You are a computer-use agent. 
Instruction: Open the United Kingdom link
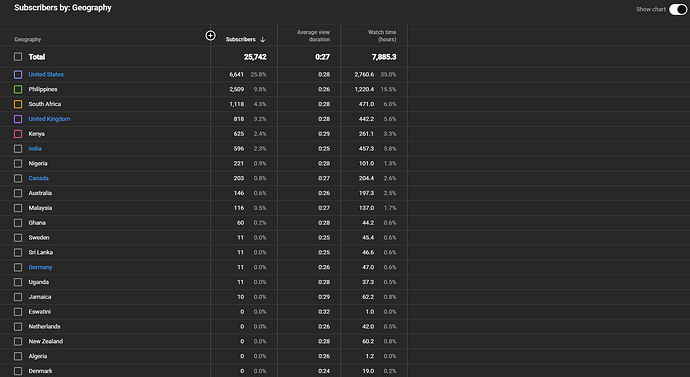click(x=49, y=119)
